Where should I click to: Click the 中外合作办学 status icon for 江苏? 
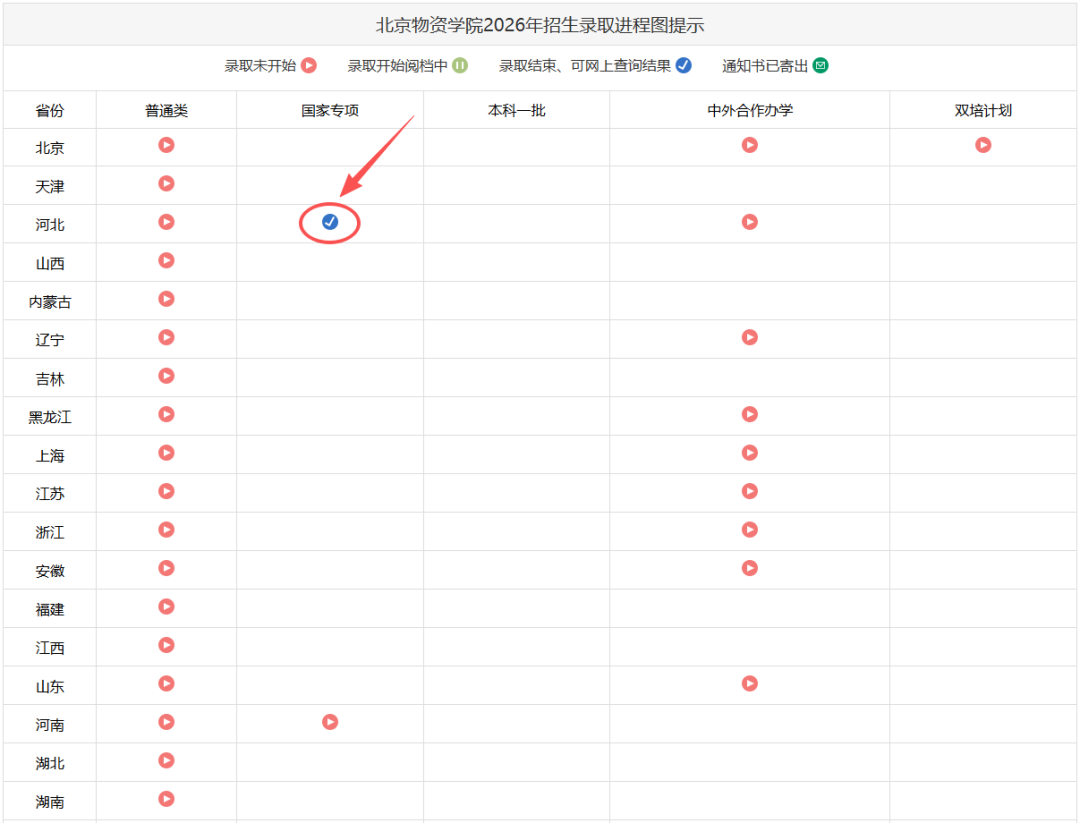[x=749, y=491]
